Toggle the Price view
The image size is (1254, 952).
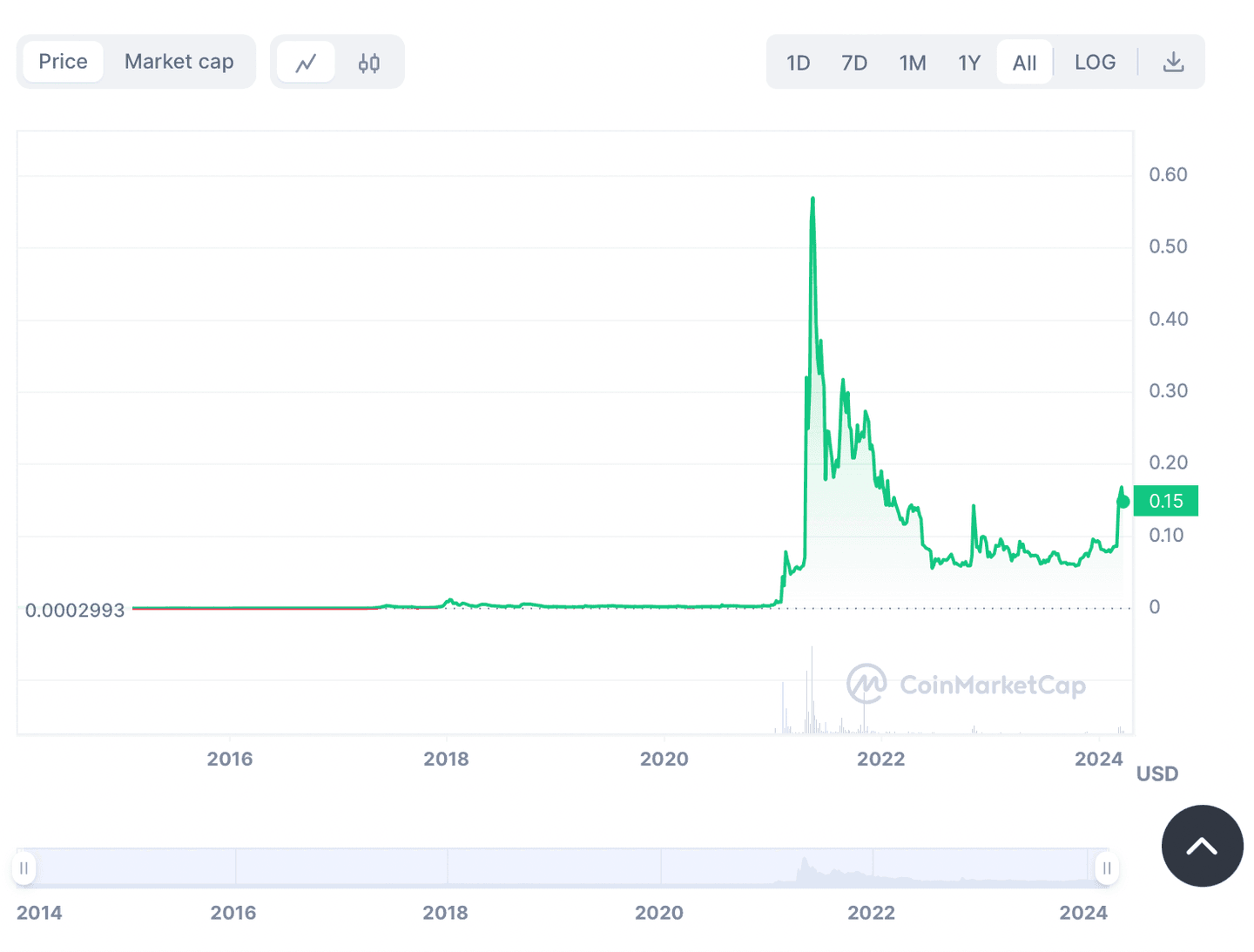click(x=62, y=61)
